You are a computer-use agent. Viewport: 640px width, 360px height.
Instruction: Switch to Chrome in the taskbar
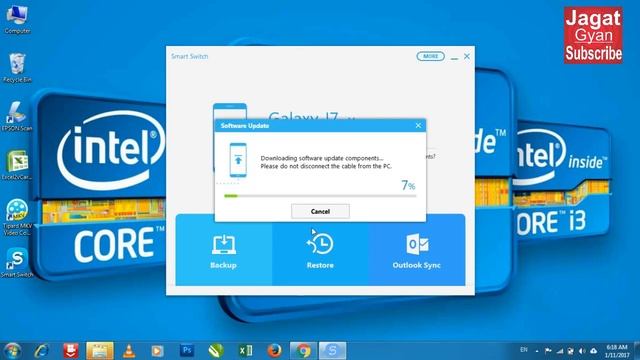click(303, 351)
